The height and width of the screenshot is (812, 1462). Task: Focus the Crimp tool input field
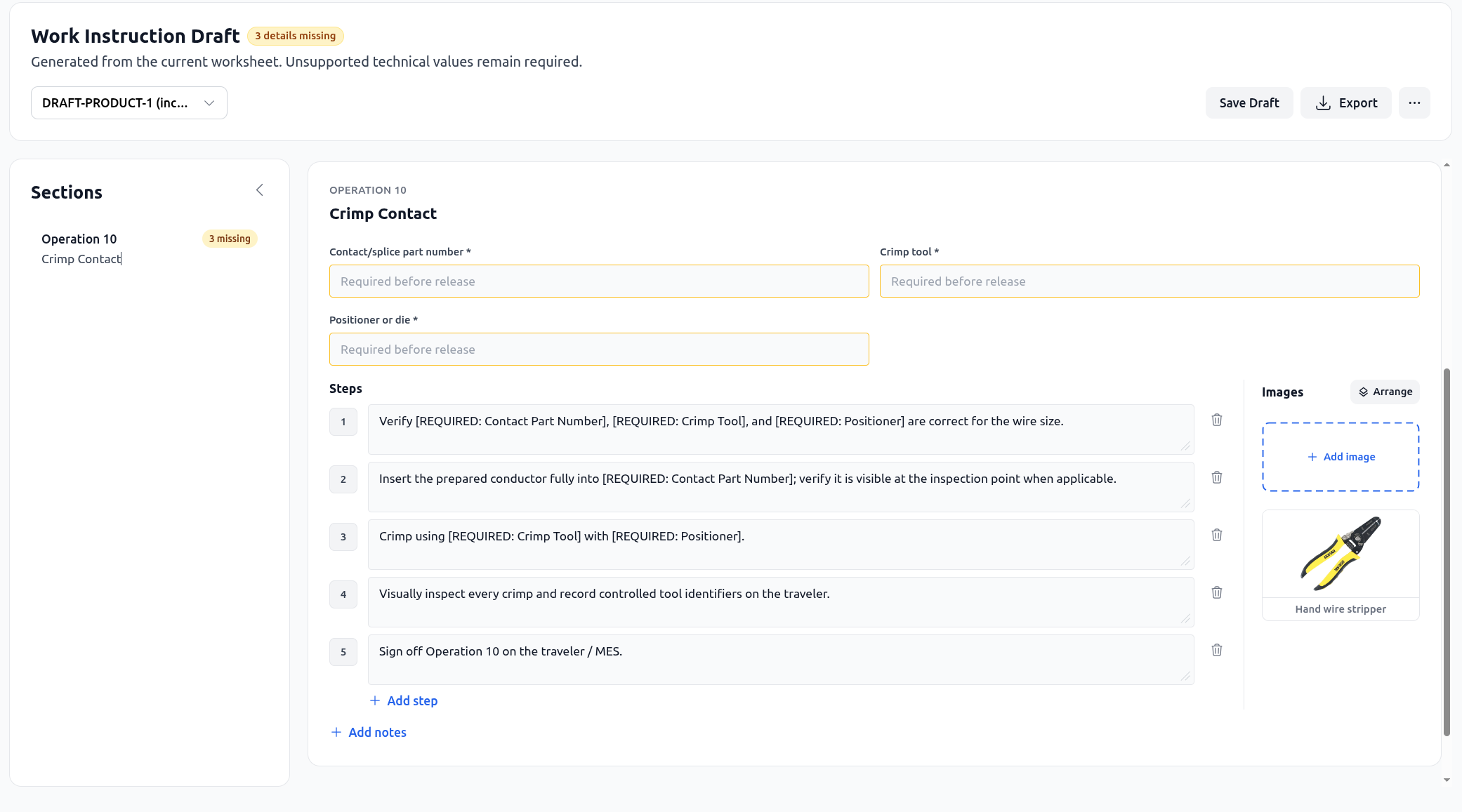point(1150,281)
